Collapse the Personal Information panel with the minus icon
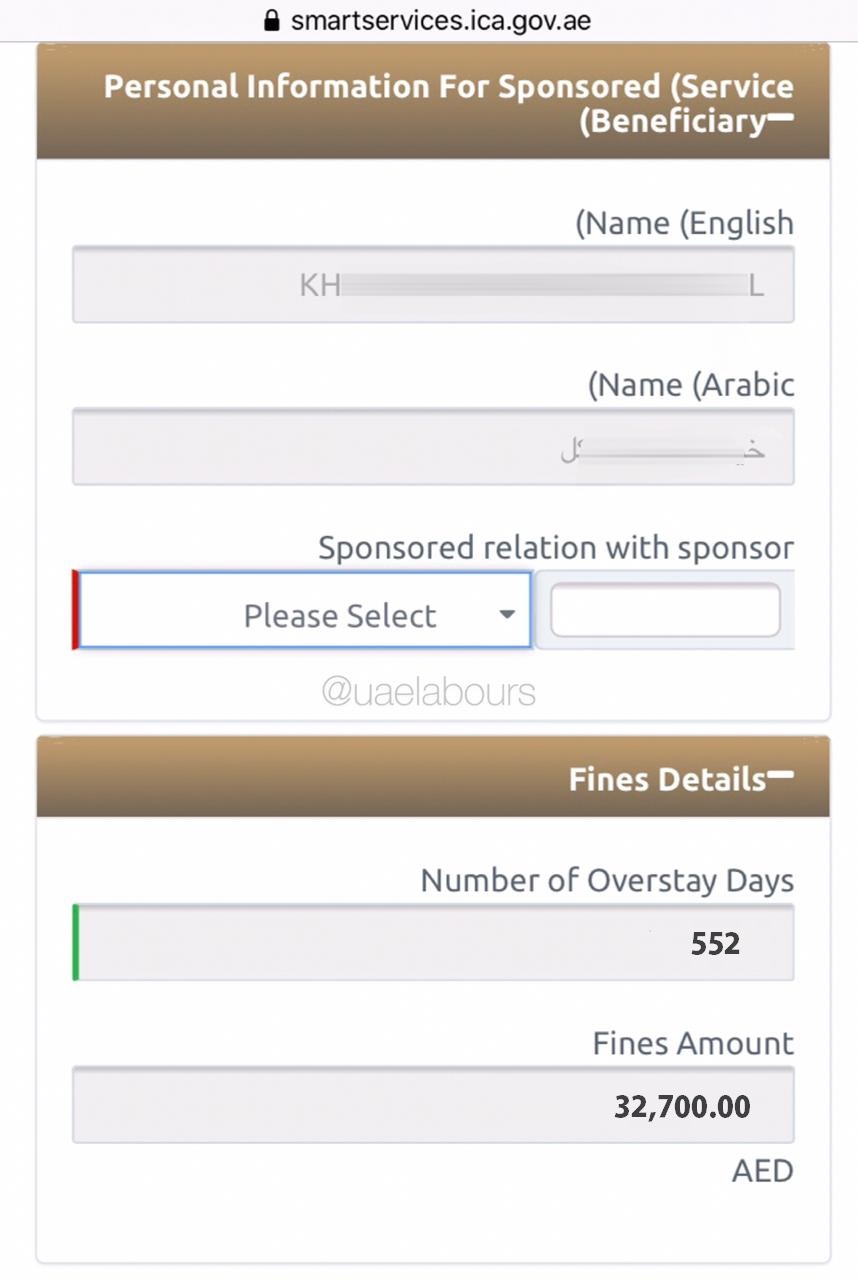858x1280 pixels. pos(781,119)
